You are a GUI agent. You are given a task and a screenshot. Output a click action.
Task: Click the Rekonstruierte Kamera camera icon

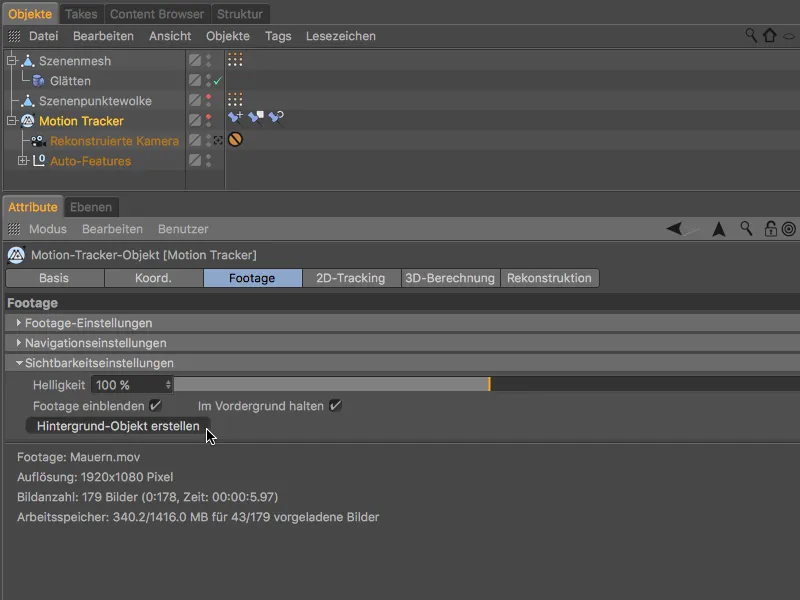coord(38,141)
